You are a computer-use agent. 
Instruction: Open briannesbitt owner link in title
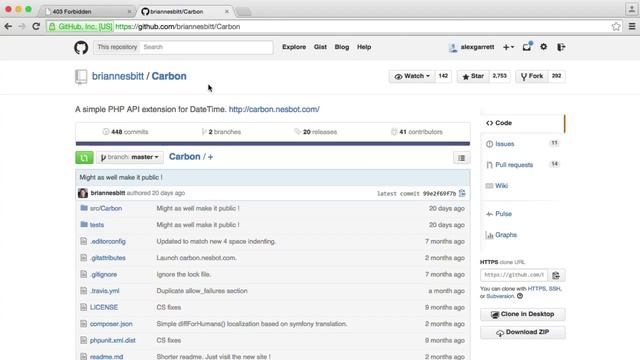click(118, 76)
